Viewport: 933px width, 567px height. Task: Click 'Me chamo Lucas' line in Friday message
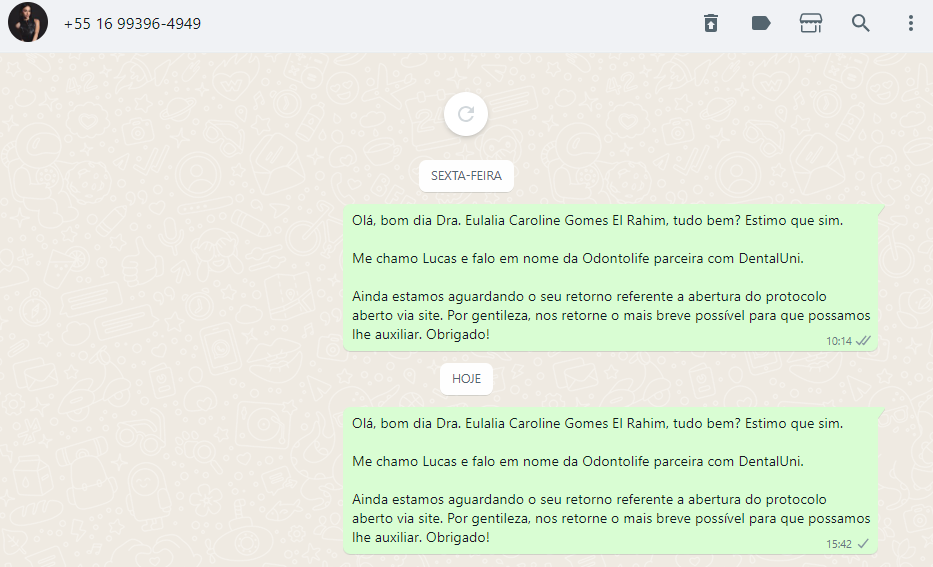click(578, 259)
